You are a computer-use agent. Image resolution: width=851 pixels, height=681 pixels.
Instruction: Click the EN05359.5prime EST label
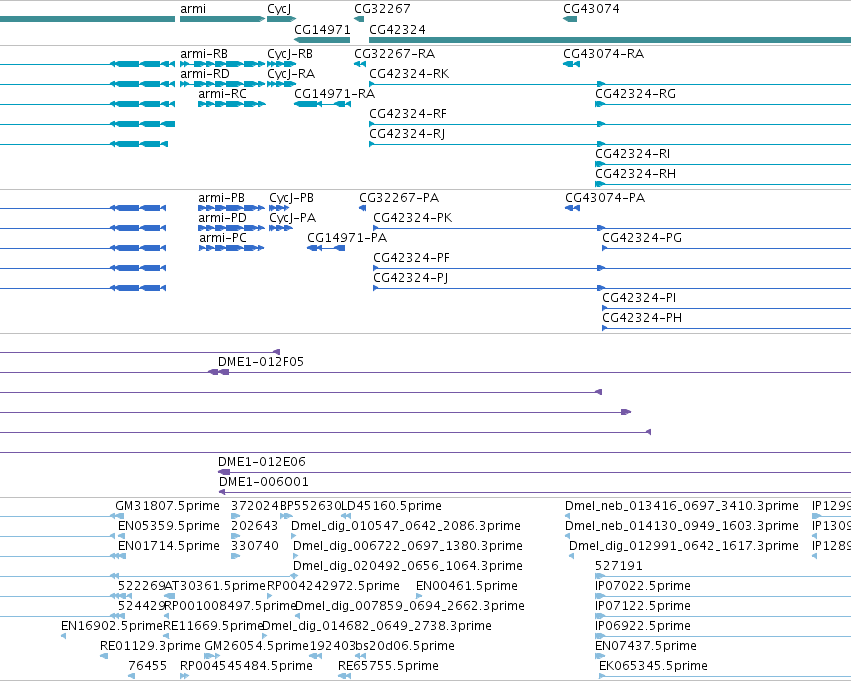tap(169, 526)
